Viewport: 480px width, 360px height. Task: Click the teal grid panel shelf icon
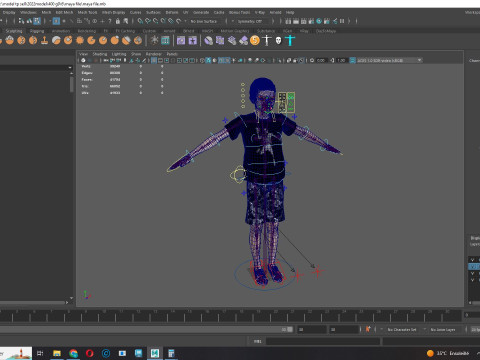click(165, 41)
